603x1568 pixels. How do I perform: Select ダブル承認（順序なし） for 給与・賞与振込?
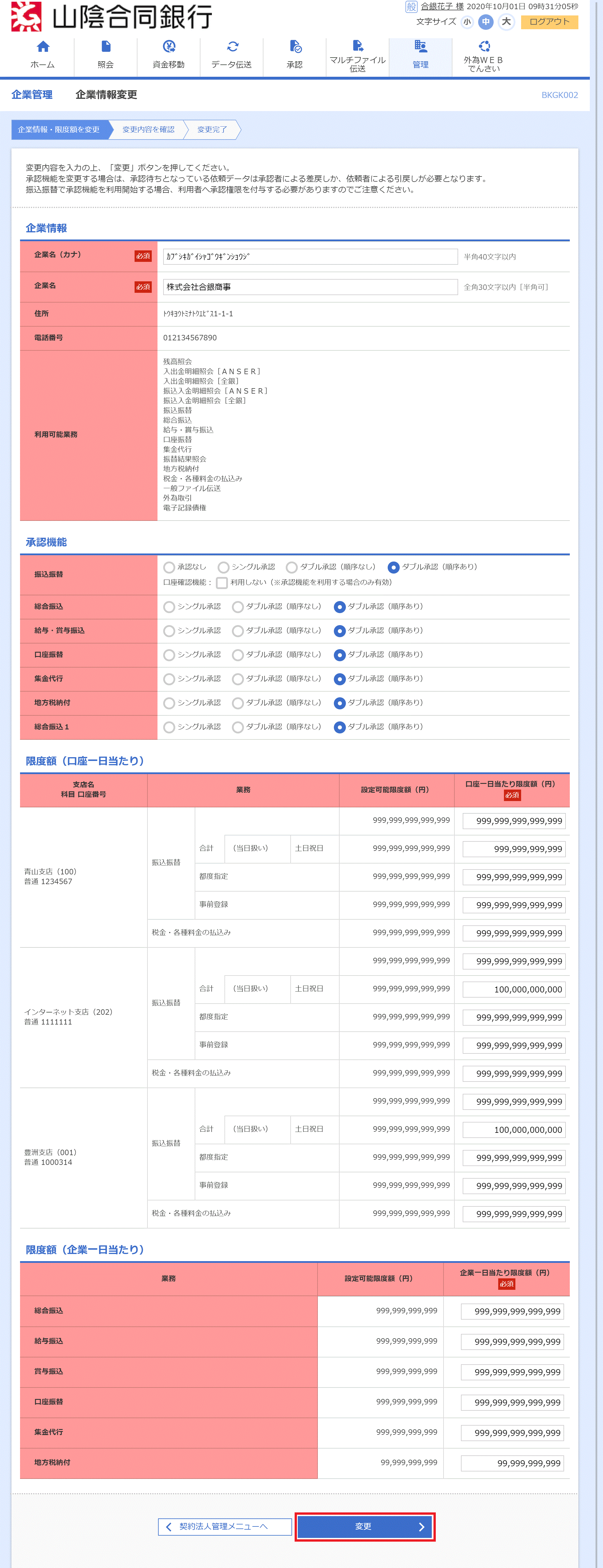point(238,631)
